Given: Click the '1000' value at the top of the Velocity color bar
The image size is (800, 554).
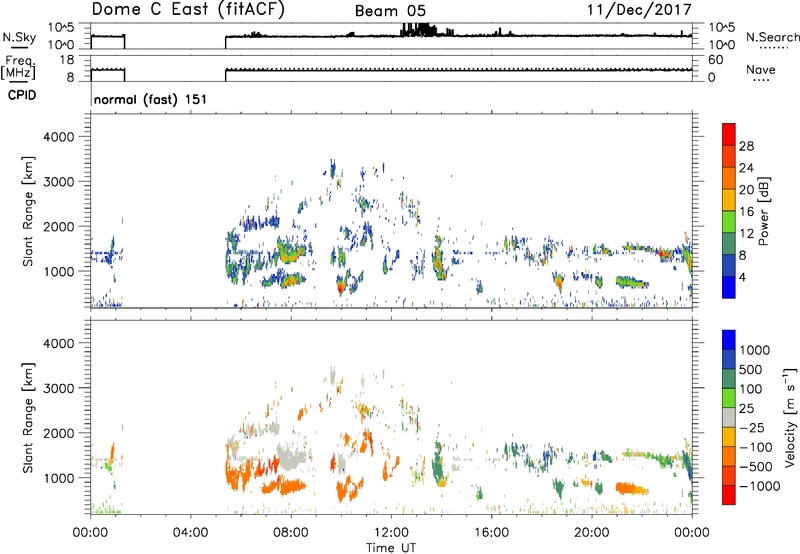Looking at the screenshot, I should click(755, 350).
